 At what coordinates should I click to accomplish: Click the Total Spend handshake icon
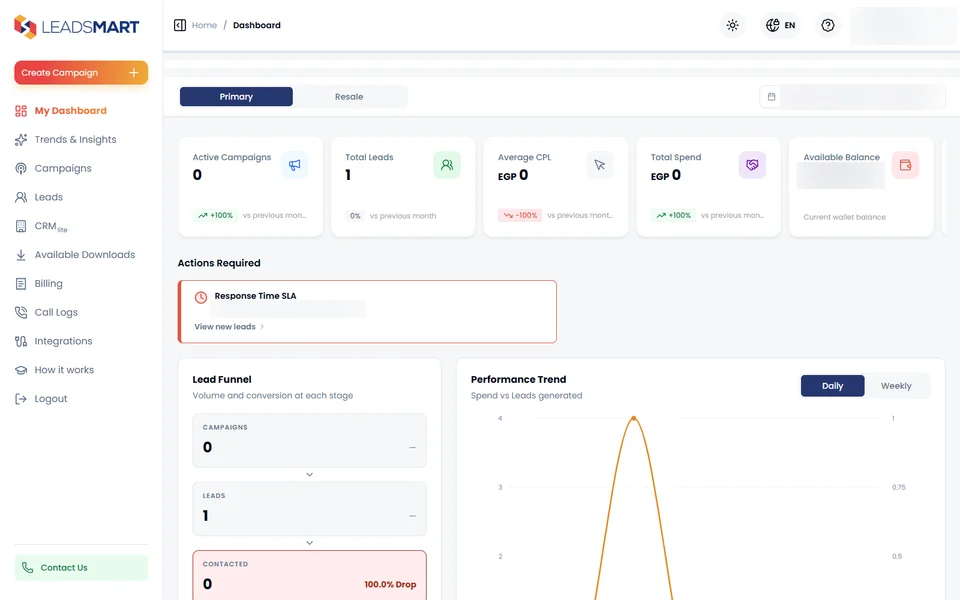[752, 165]
